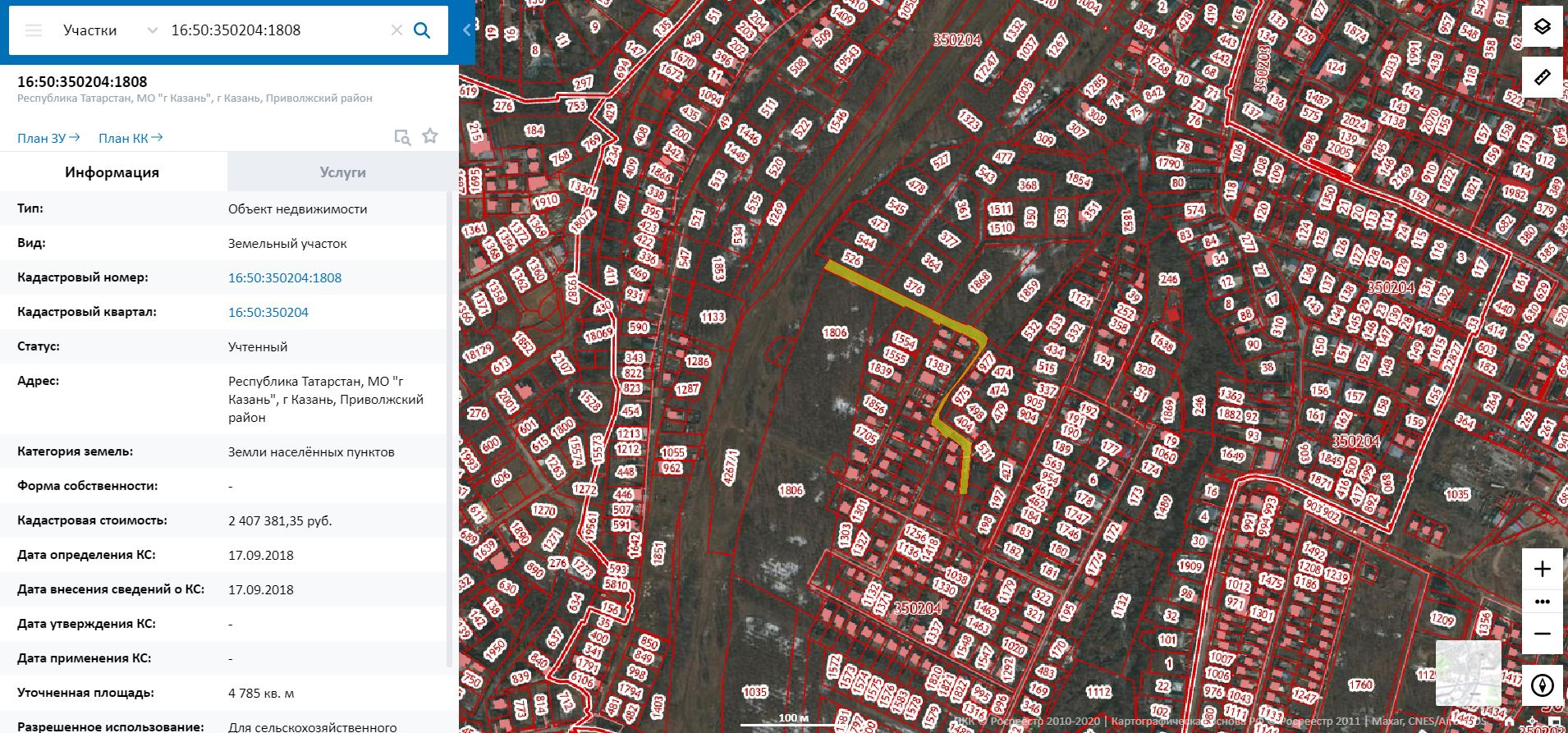Zoom out on the map
The width and height of the screenshot is (1568, 733).
pos(1542,634)
